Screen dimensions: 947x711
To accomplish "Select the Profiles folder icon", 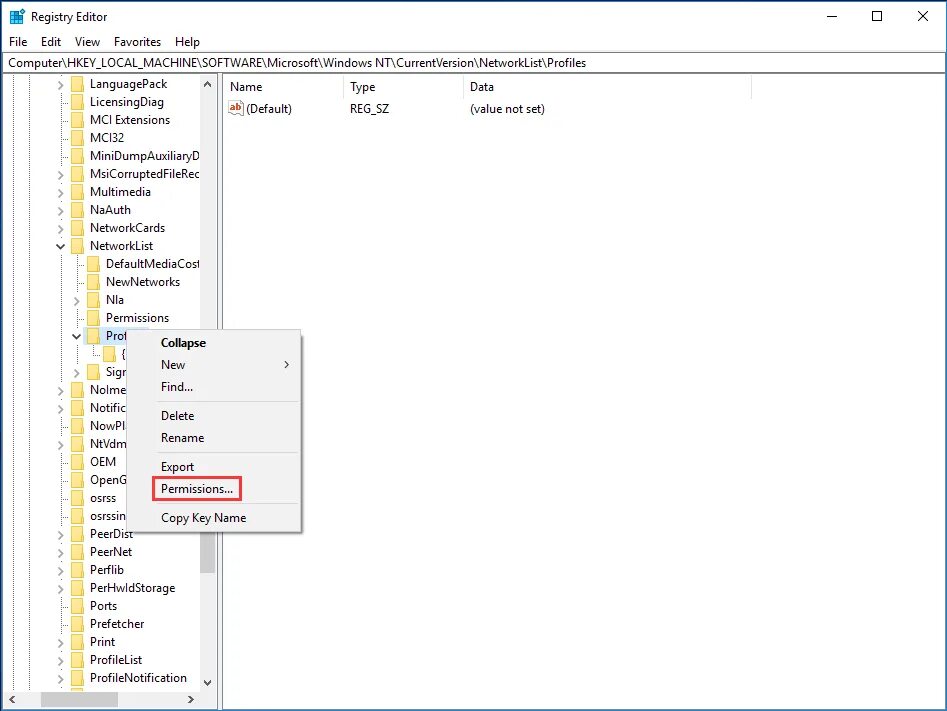I will coord(93,336).
